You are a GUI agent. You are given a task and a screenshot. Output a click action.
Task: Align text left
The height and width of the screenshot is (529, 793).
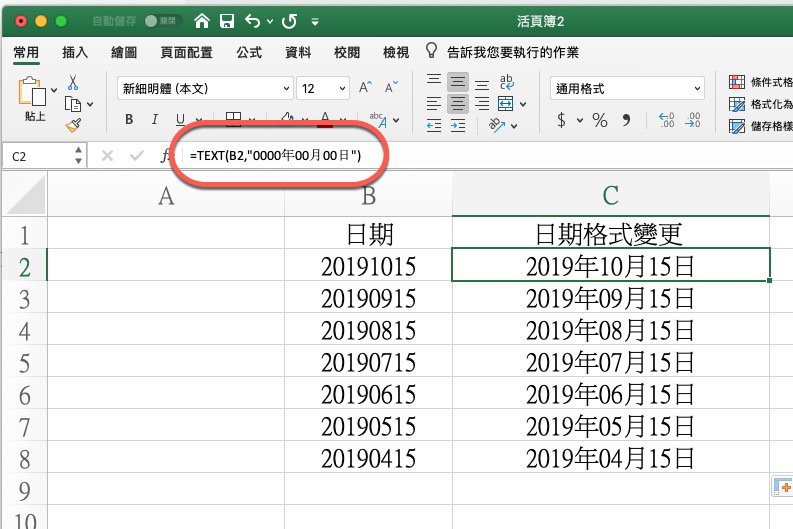pos(433,104)
